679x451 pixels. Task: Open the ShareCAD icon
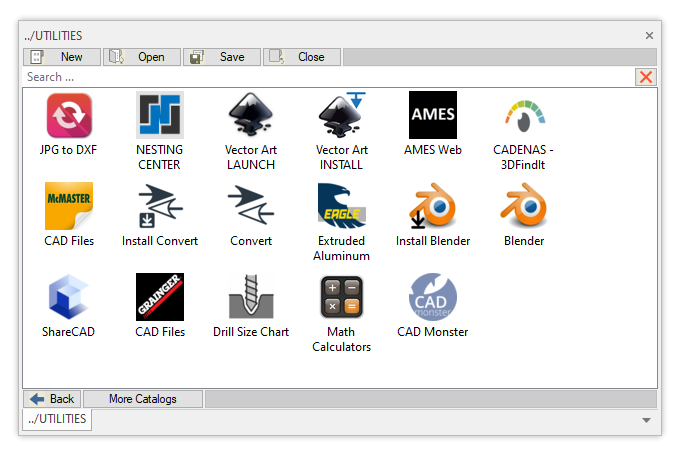point(69,297)
